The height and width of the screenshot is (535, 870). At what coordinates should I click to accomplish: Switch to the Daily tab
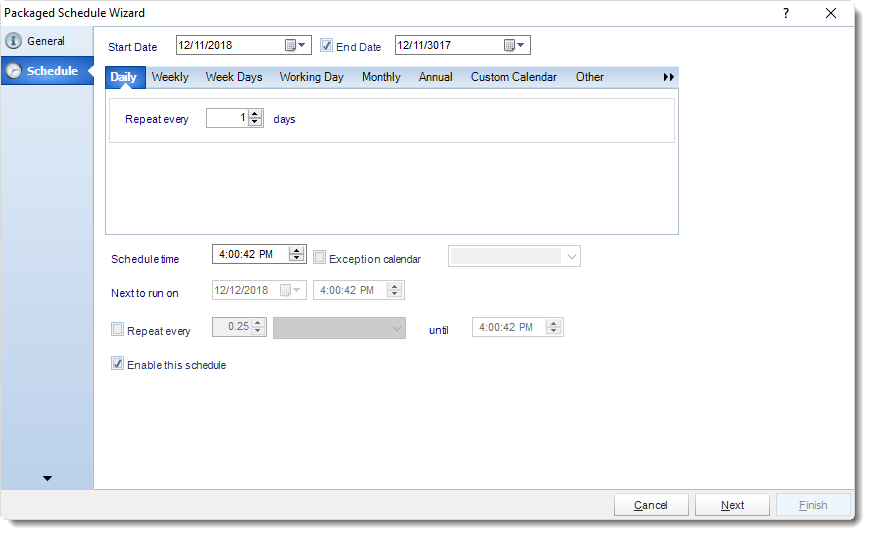pyautogui.click(x=124, y=77)
